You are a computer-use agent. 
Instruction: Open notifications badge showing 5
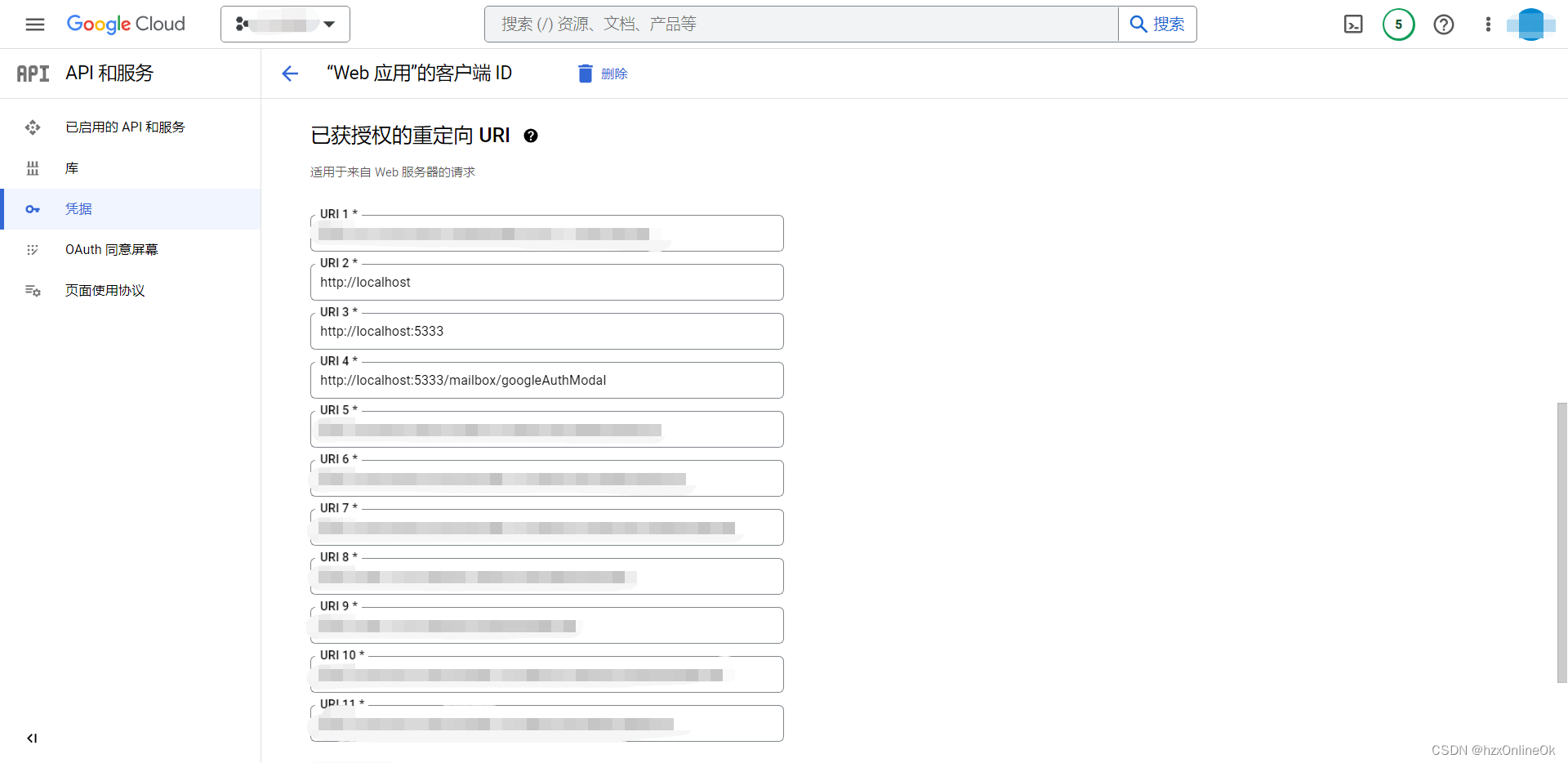click(x=1398, y=25)
